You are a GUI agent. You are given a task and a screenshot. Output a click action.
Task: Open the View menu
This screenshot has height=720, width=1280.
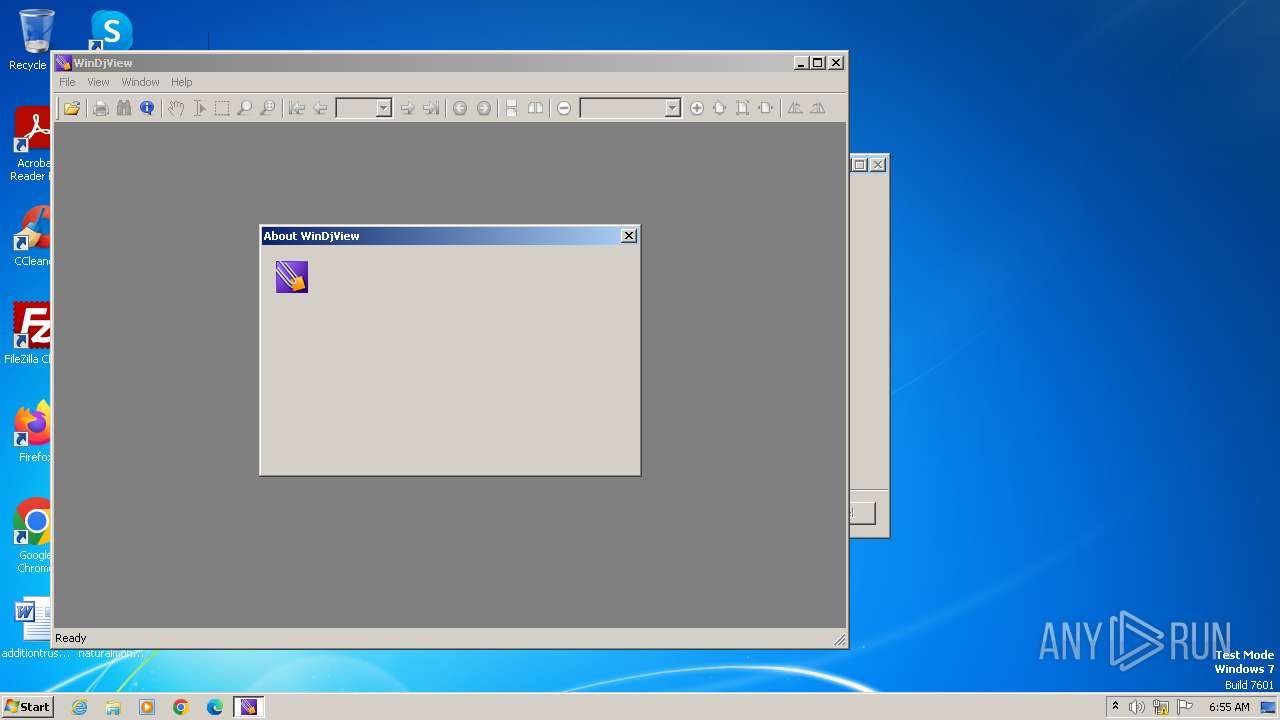pyautogui.click(x=98, y=82)
